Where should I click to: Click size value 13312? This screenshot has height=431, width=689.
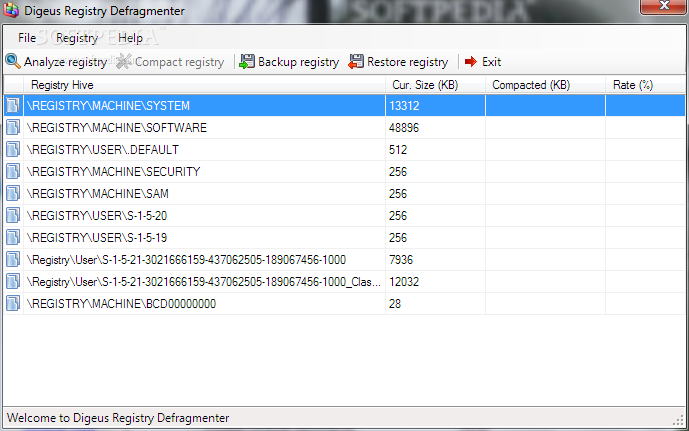tap(404, 105)
